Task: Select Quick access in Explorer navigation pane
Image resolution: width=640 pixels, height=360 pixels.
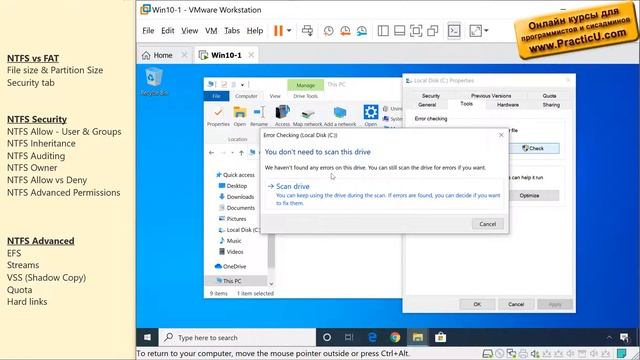Action: tap(235, 175)
